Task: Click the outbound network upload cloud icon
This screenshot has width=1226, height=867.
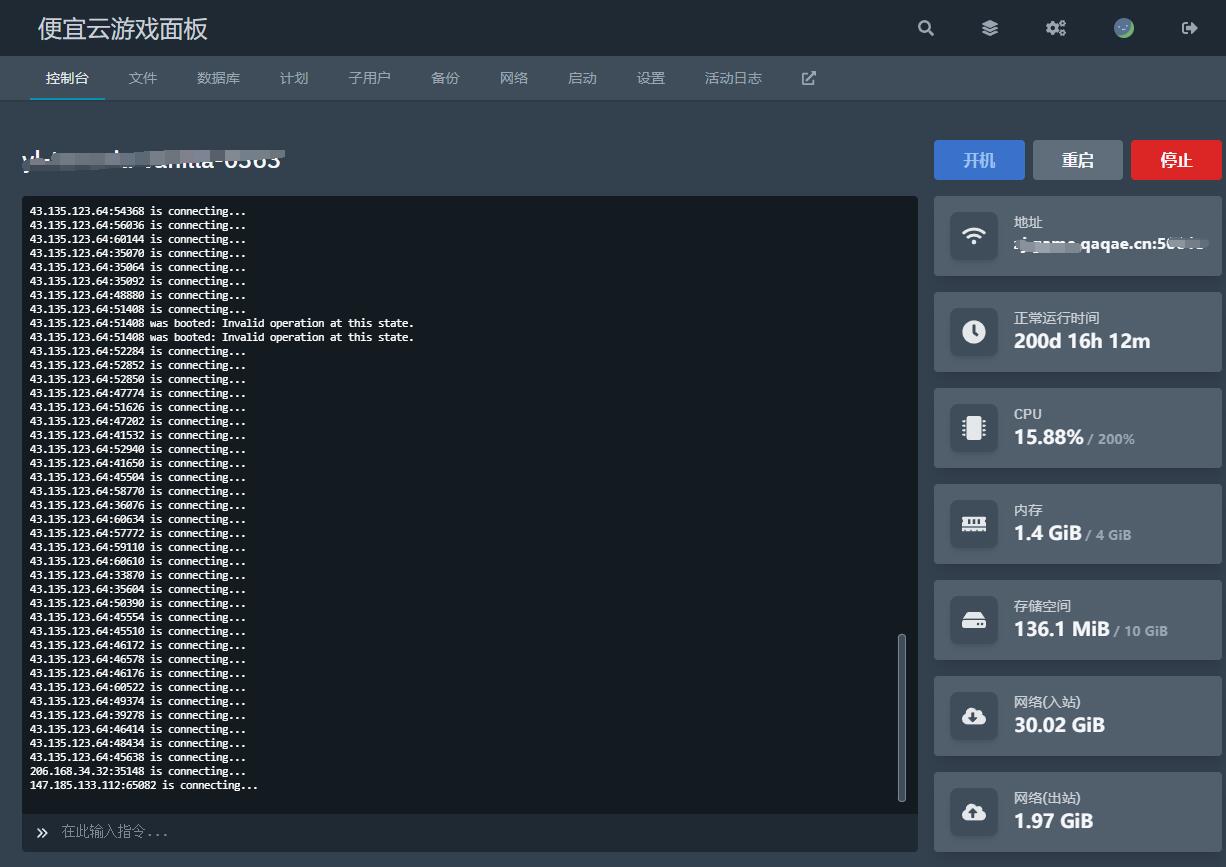Action: tap(974, 812)
